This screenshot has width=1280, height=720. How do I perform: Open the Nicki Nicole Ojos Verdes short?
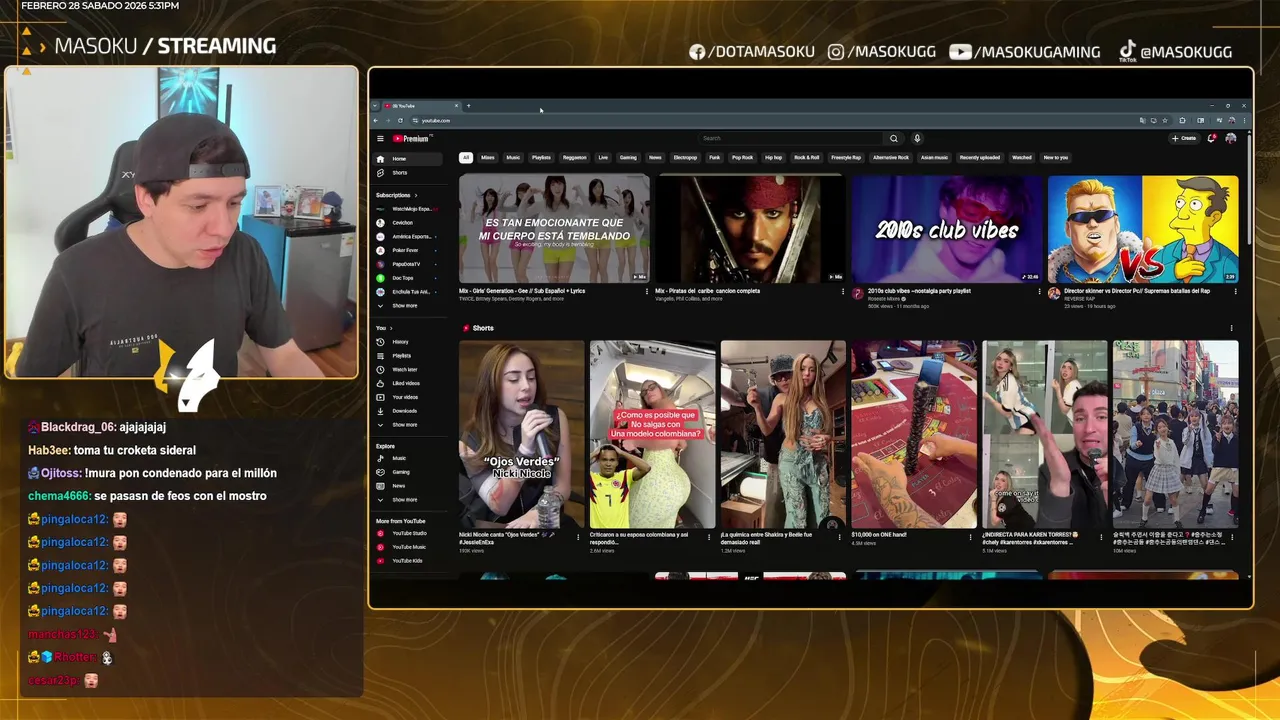[522, 434]
